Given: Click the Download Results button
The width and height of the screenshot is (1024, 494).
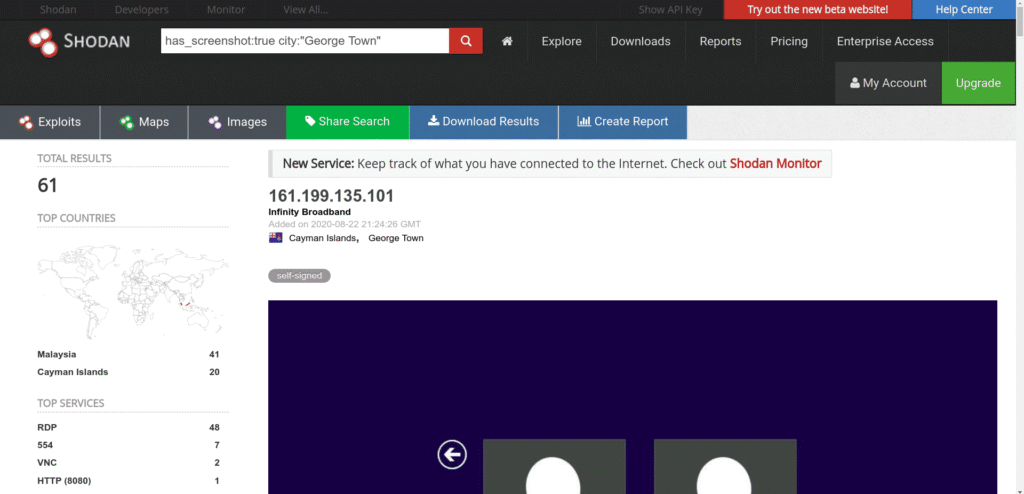Looking at the screenshot, I should tap(484, 122).
